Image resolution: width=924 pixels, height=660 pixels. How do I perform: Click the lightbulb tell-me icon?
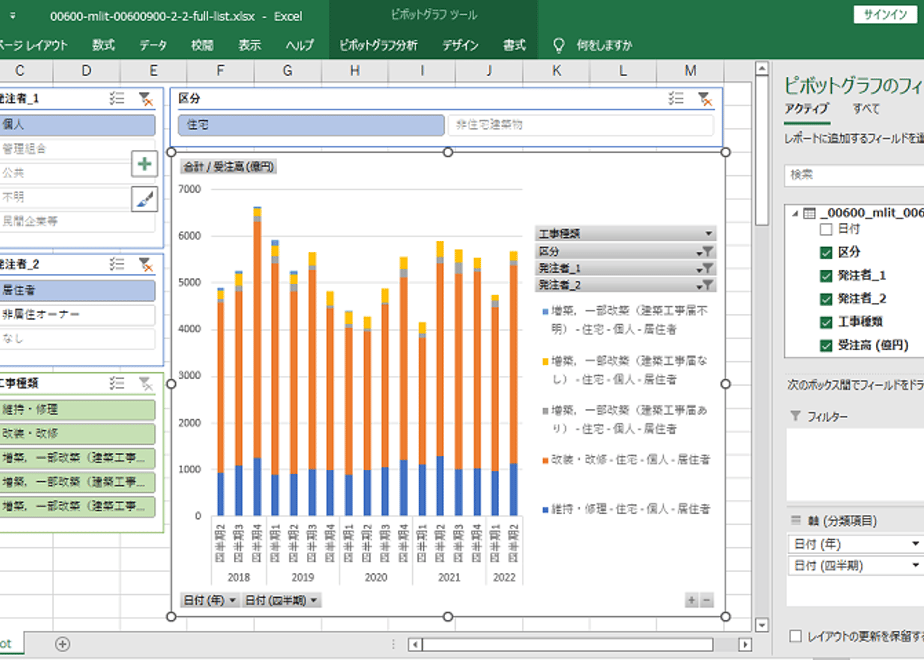pyautogui.click(x=559, y=45)
